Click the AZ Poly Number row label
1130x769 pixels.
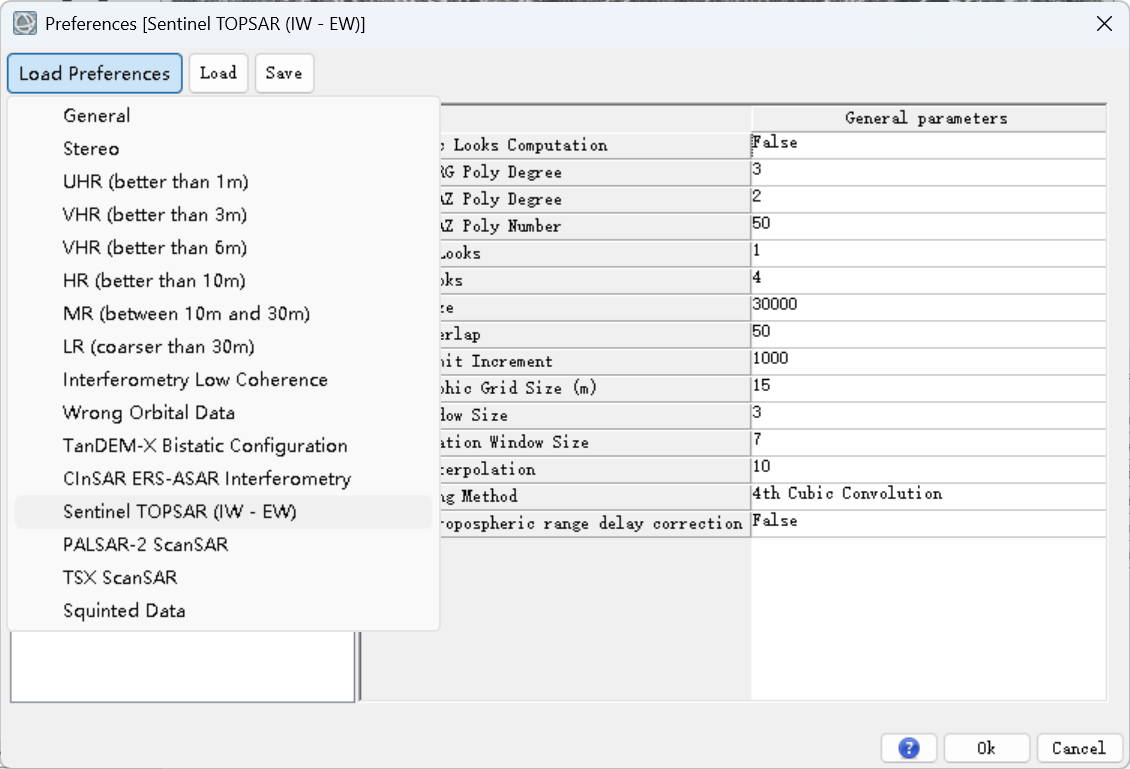595,226
